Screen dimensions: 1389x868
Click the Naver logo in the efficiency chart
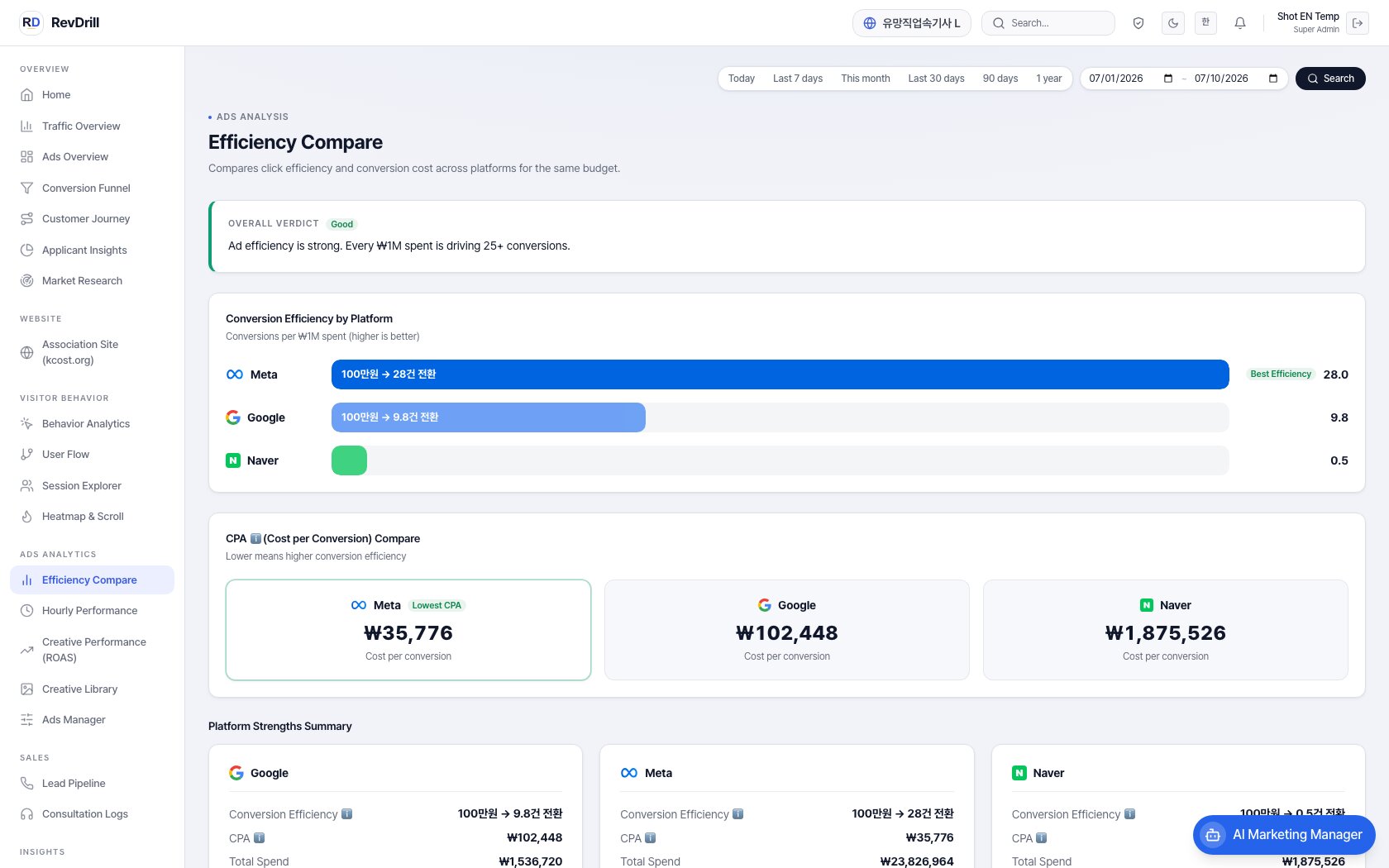[x=233, y=460]
